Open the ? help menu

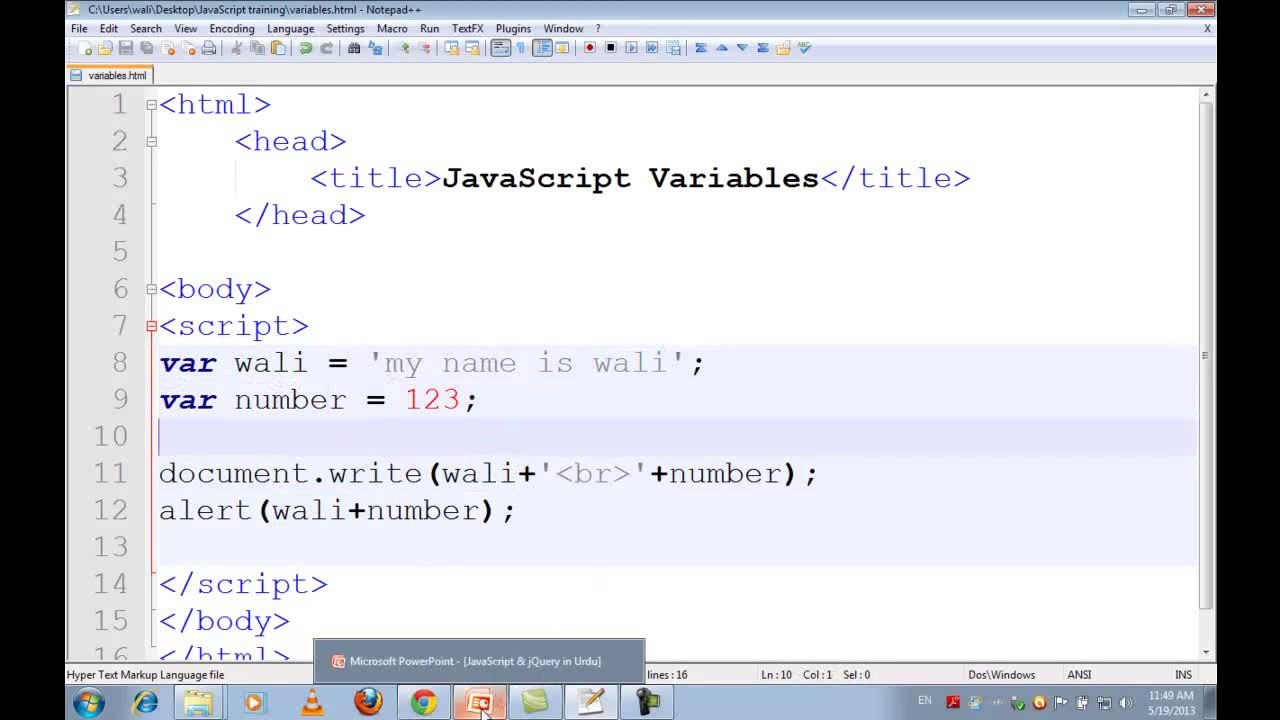point(598,29)
